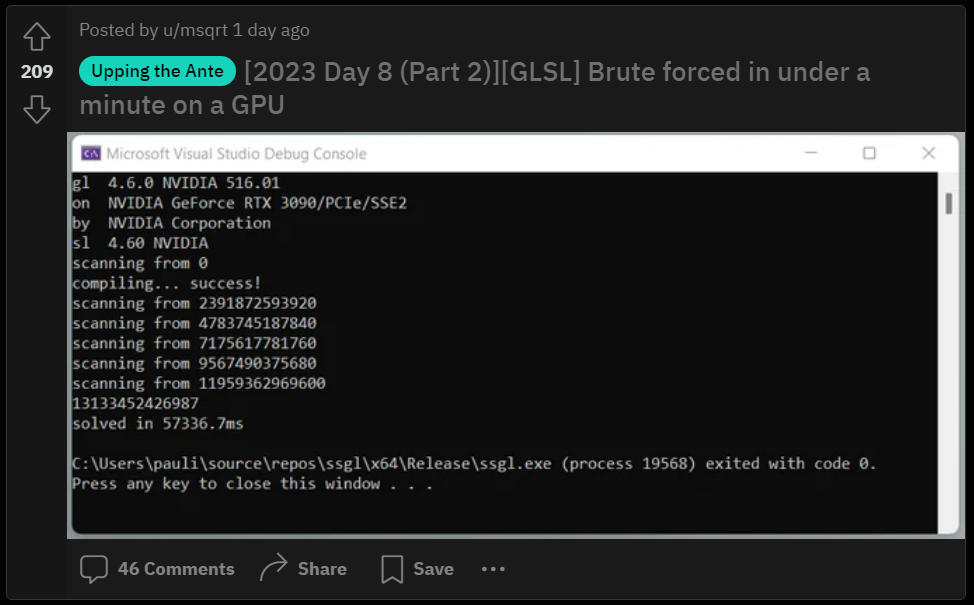Image resolution: width=974 pixels, height=605 pixels.
Task: Click the console scrollbar thumb
Action: (x=948, y=204)
